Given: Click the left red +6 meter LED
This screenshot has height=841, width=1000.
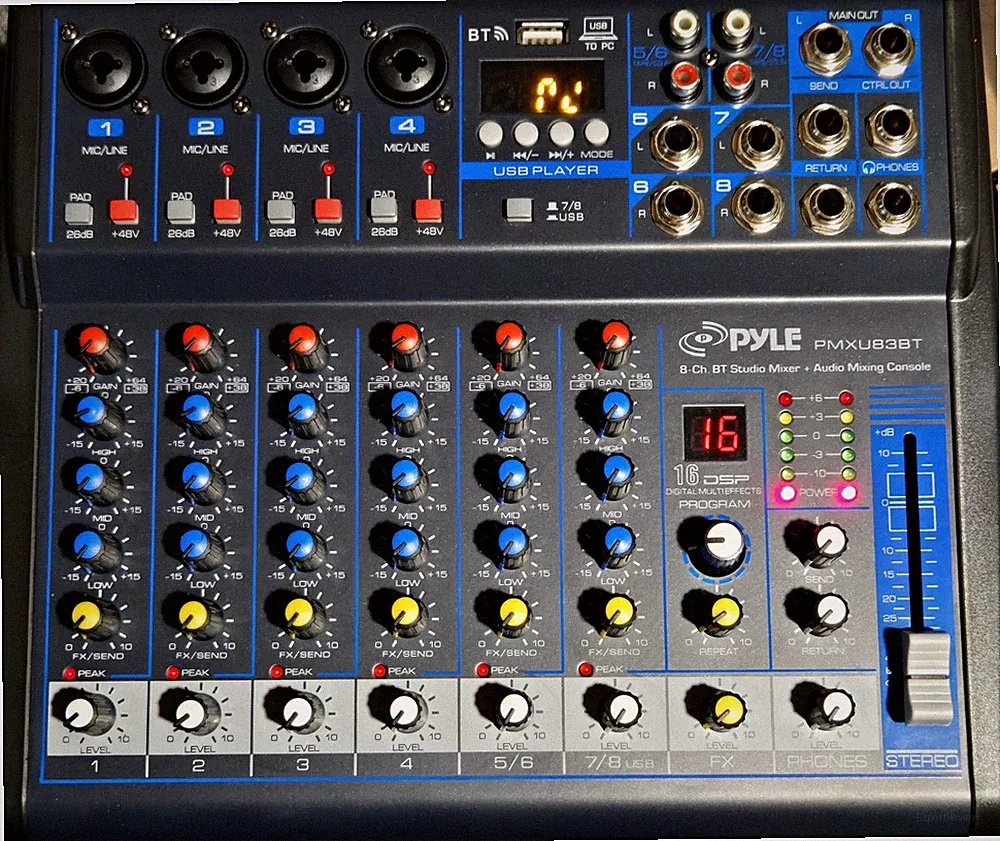Looking at the screenshot, I should [x=786, y=399].
